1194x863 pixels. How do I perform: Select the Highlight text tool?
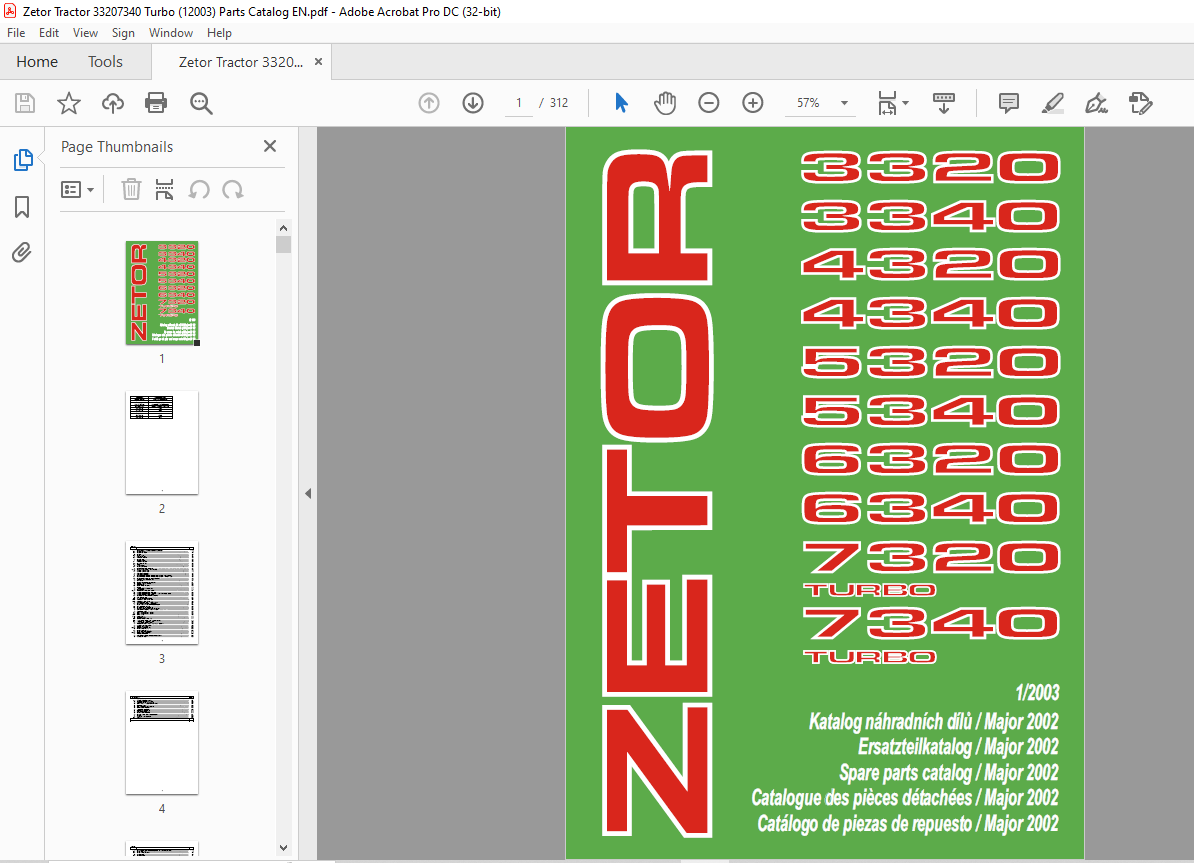pos(1052,103)
